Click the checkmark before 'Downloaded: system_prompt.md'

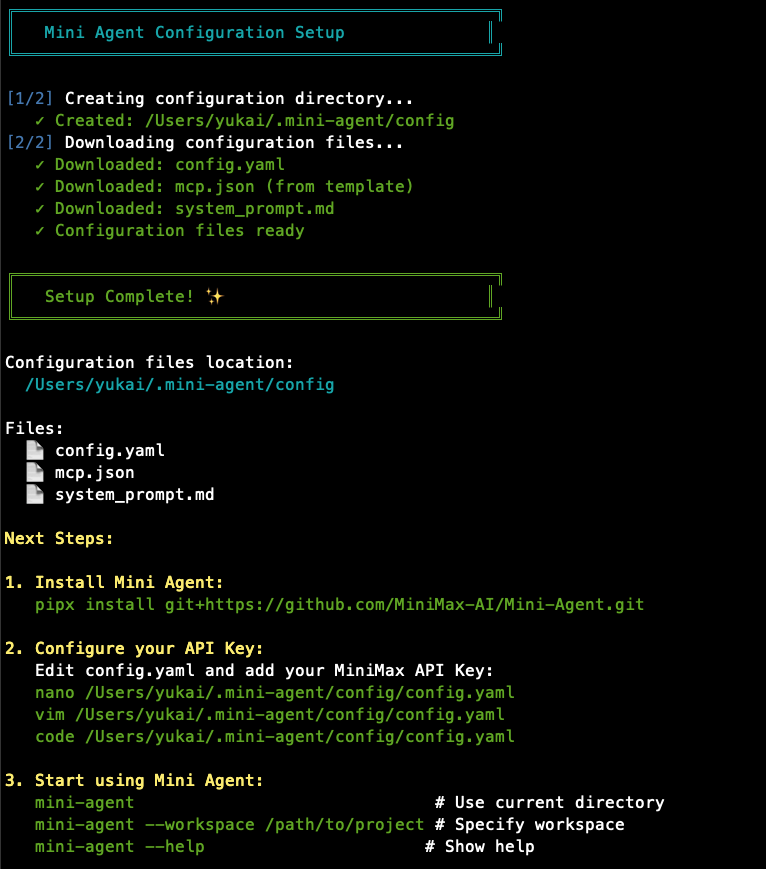pyautogui.click(x=40, y=209)
